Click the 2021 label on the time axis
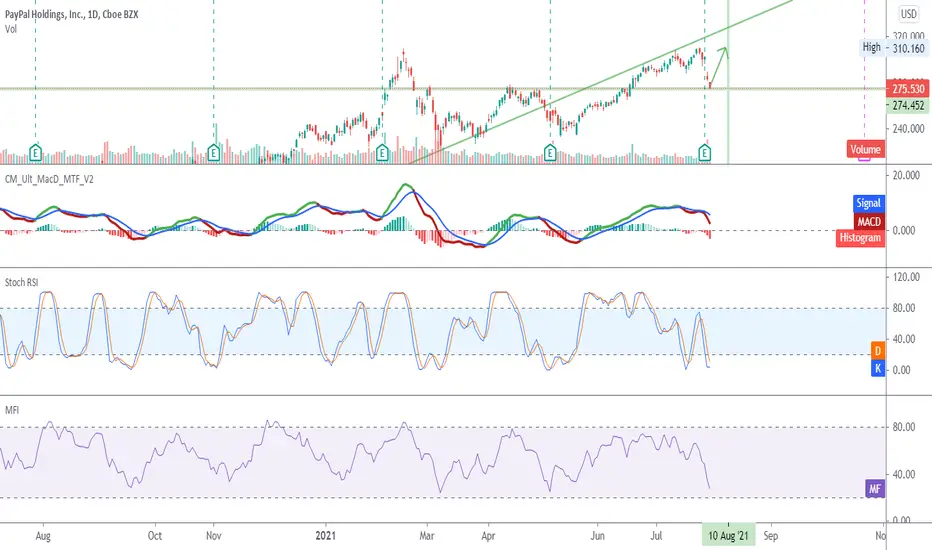The image size is (932, 550). pos(325,536)
